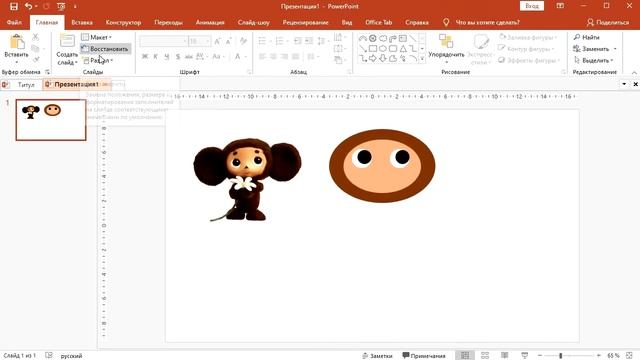This screenshot has height=360, width=640.
Task: Click the Заметки notes button in status bar
Action: tap(377, 356)
